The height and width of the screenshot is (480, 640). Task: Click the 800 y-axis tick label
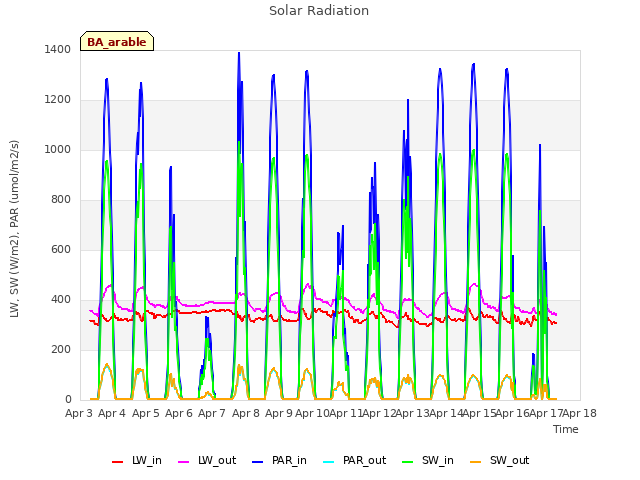[61, 200]
